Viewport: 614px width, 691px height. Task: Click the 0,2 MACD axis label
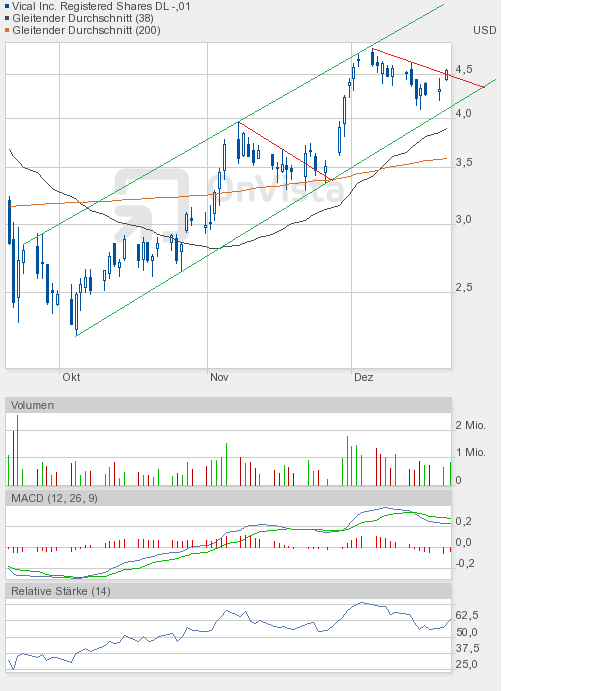[x=463, y=521]
